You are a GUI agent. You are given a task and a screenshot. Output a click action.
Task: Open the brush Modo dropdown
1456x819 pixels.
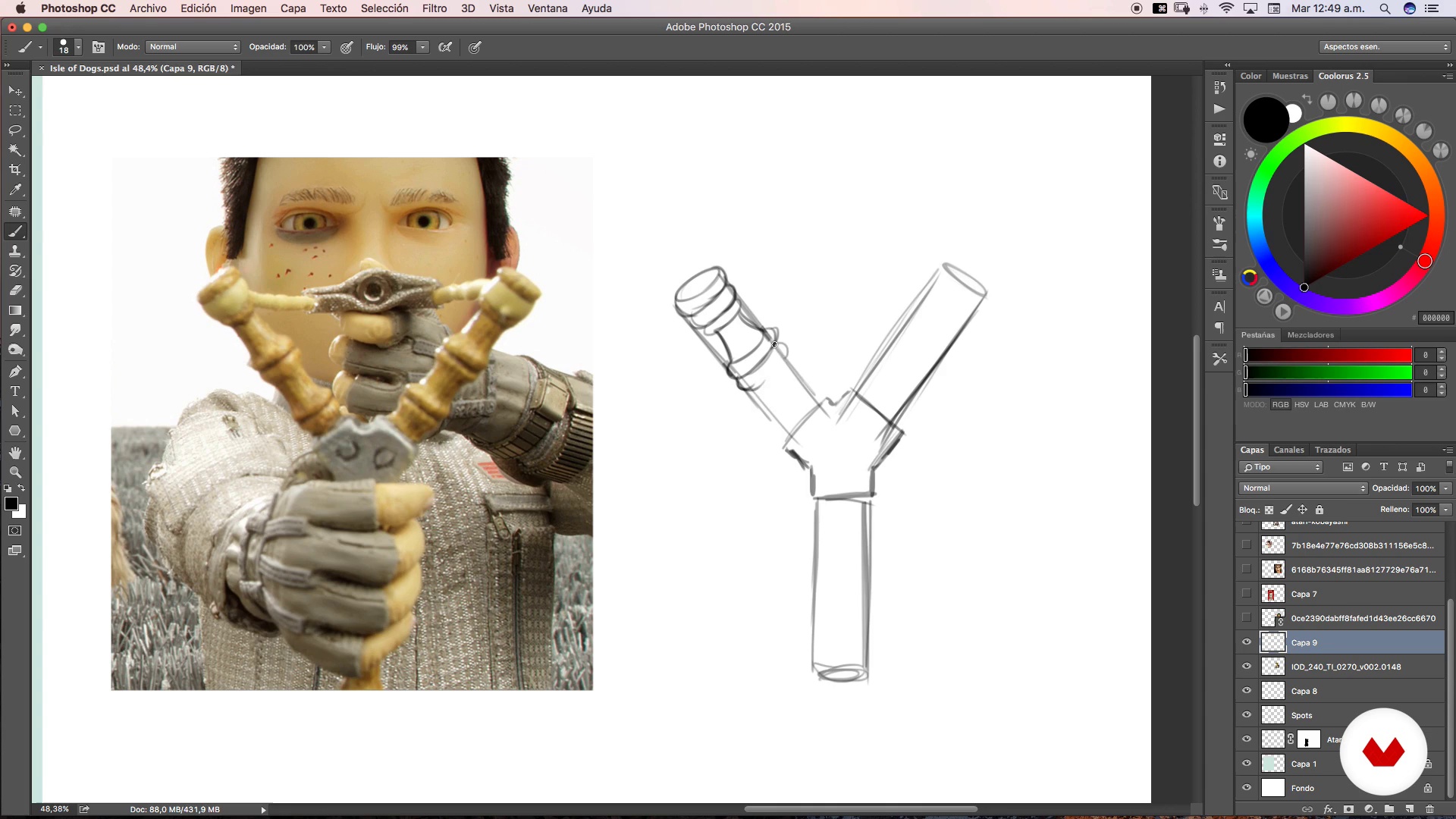tap(193, 47)
